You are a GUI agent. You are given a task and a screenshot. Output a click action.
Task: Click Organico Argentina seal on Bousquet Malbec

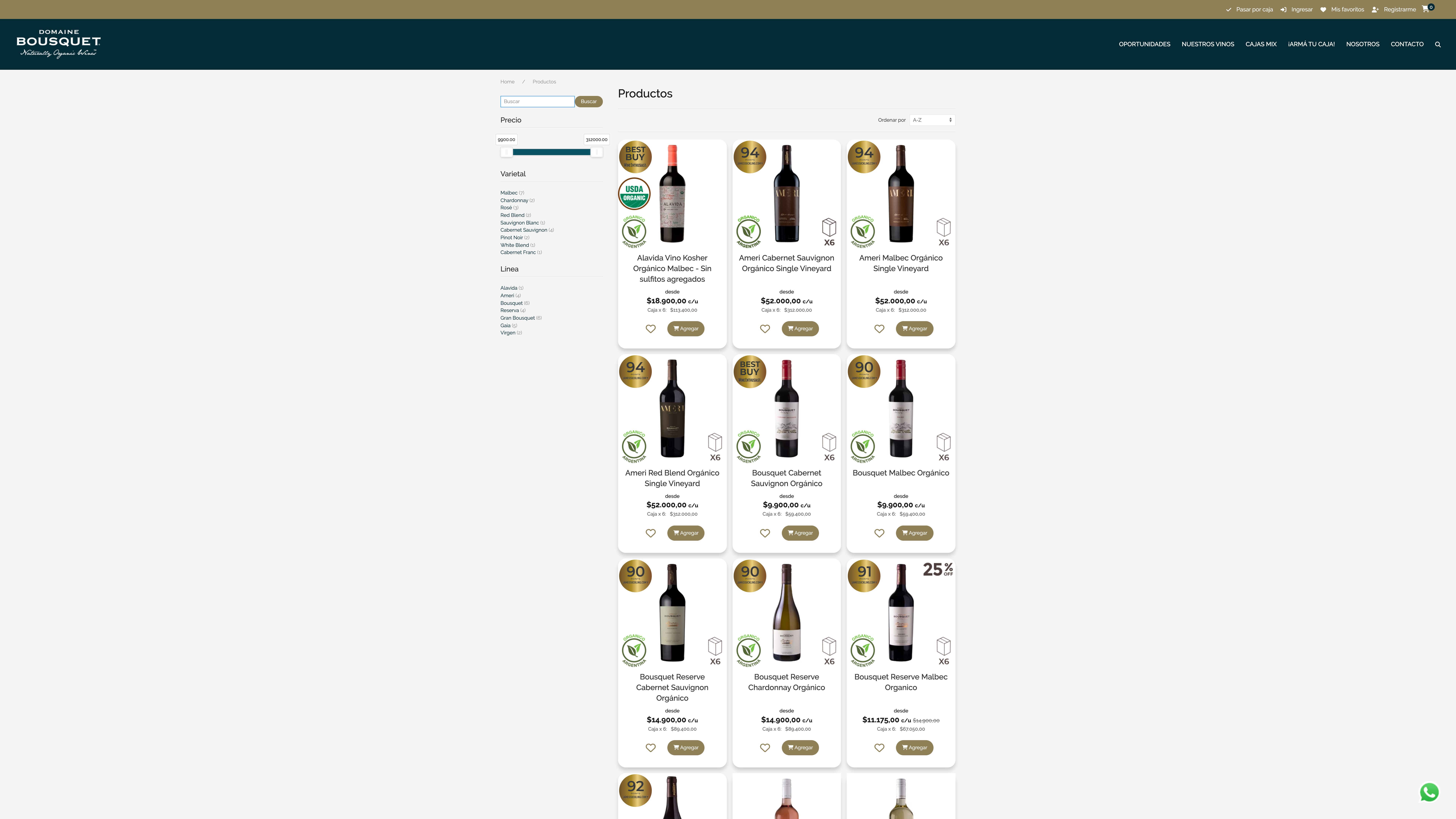tap(863, 446)
